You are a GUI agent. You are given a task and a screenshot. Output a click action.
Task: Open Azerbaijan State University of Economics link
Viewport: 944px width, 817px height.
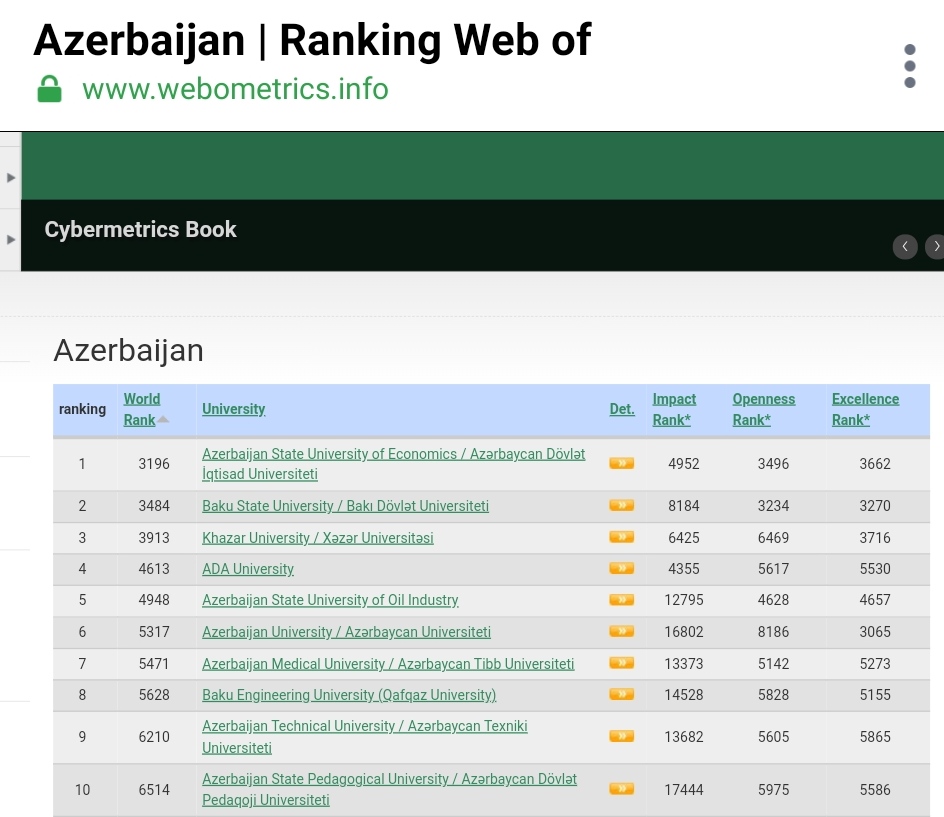pos(394,464)
